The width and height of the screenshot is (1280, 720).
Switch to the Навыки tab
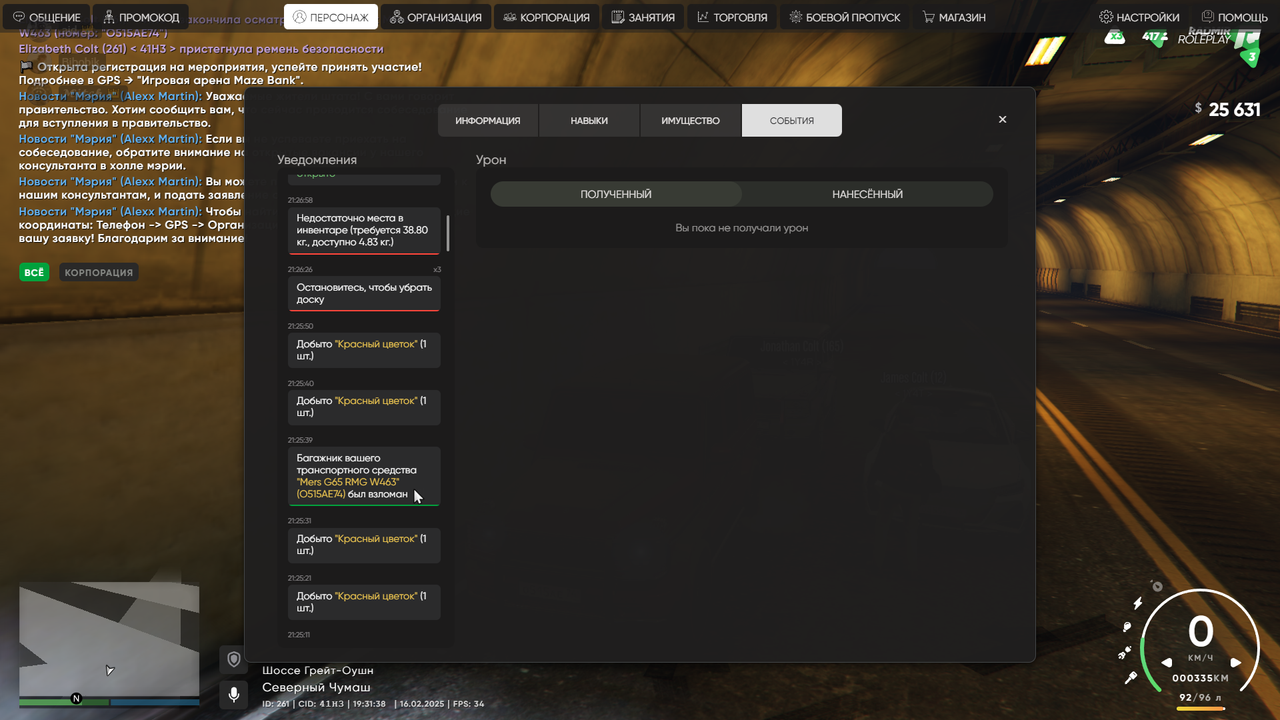coord(589,120)
